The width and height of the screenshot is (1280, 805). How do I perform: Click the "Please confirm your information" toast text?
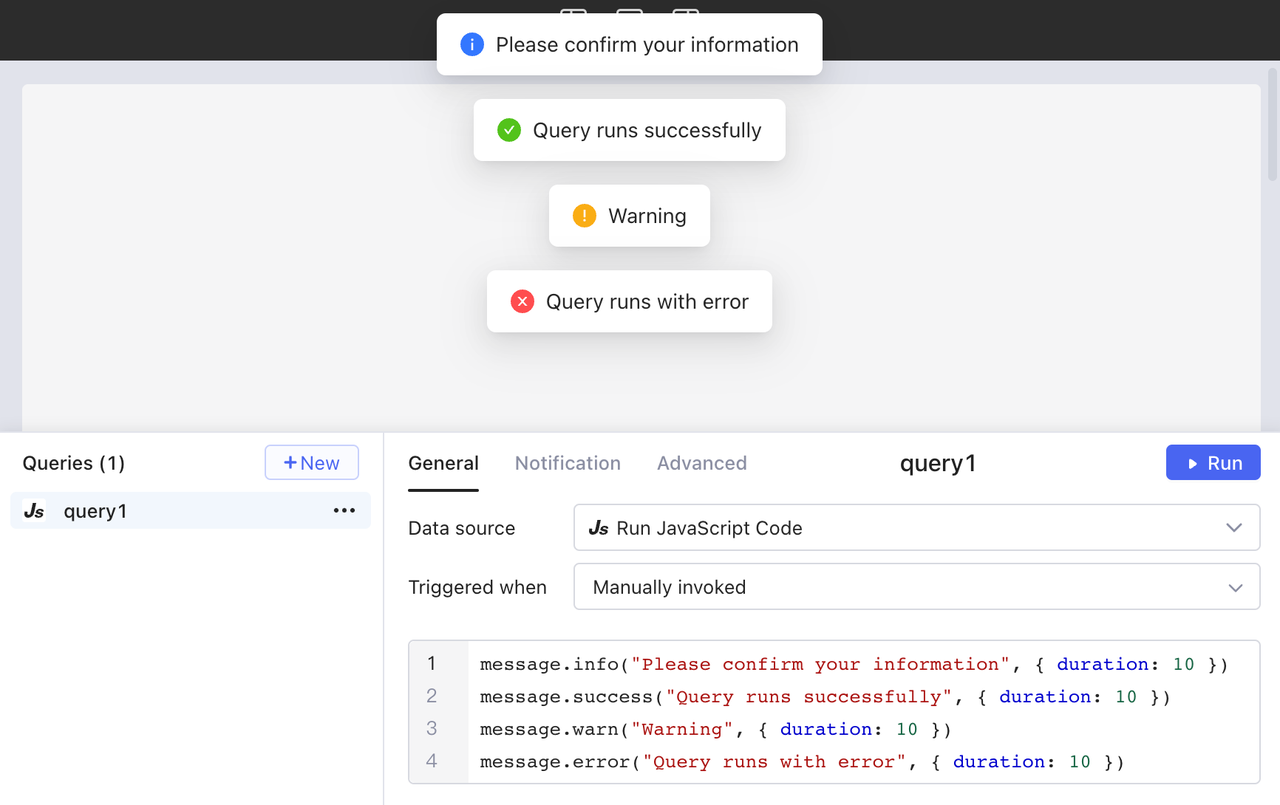point(647,45)
